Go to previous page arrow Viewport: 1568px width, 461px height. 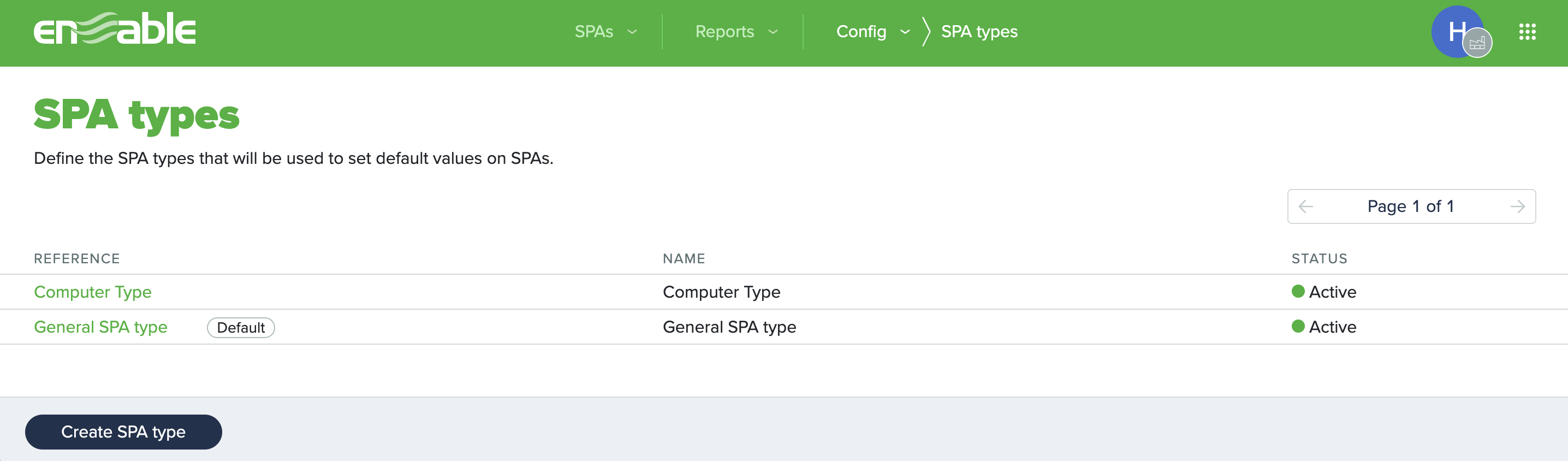[x=1305, y=206]
